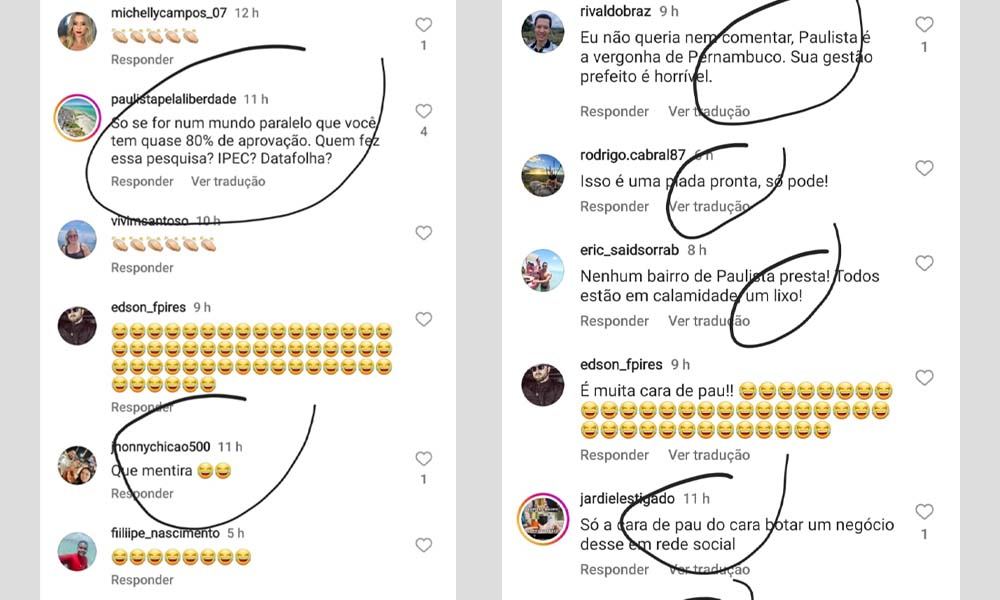Reply to eric_saidsorrab's comment

(x=614, y=321)
